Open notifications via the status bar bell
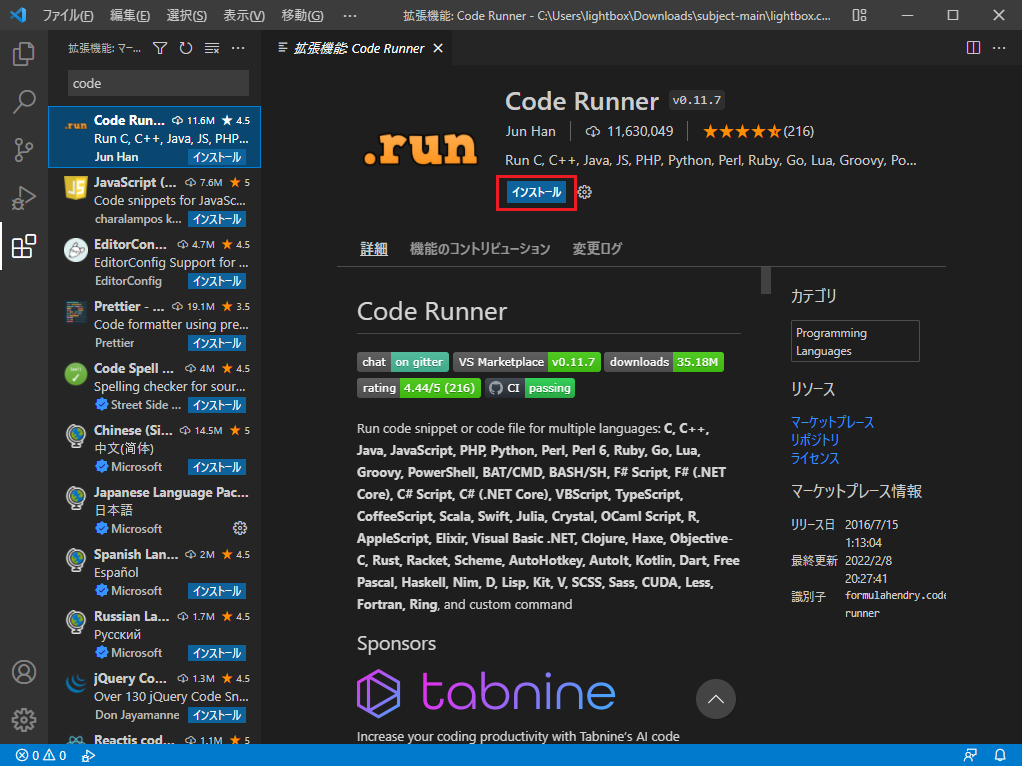This screenshot has width=1022, height=766. point(1000,755)
